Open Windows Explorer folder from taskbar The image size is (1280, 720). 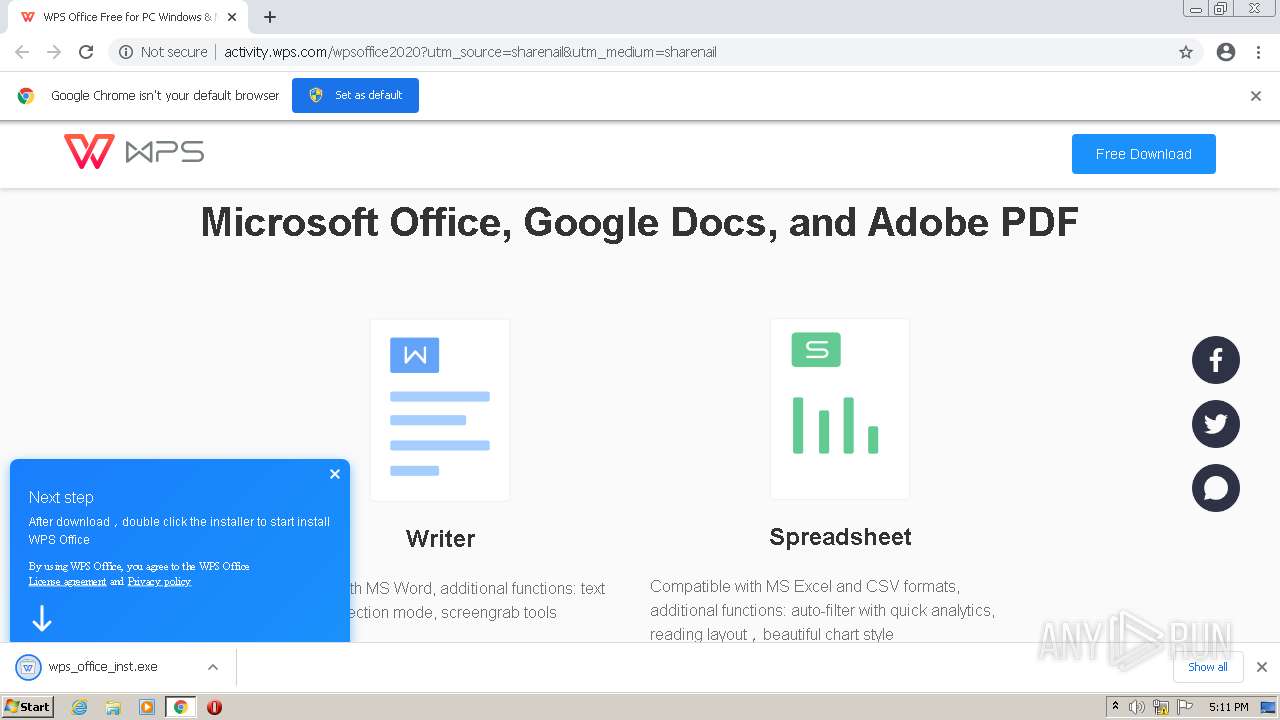tap(113, 707)
